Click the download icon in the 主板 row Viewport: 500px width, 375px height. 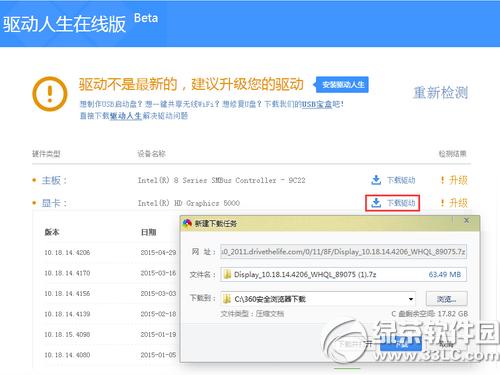click(x=376, y=180)
